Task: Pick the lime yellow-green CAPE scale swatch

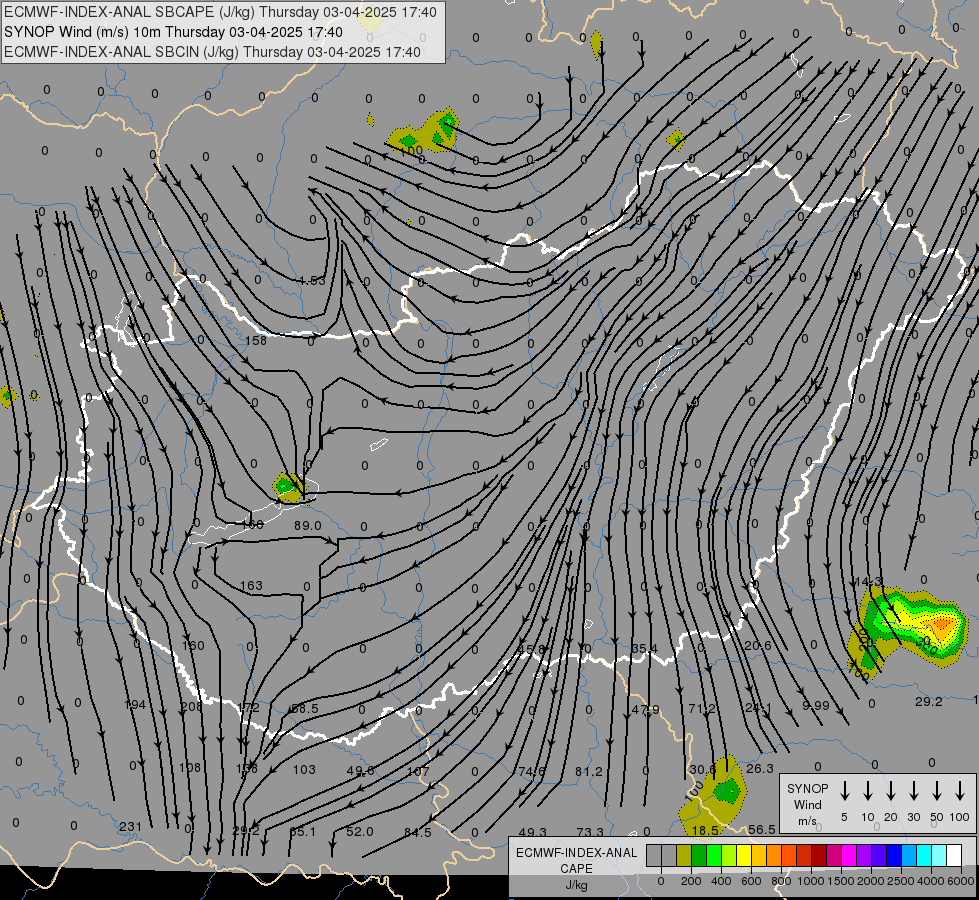Action: (729, 856)
